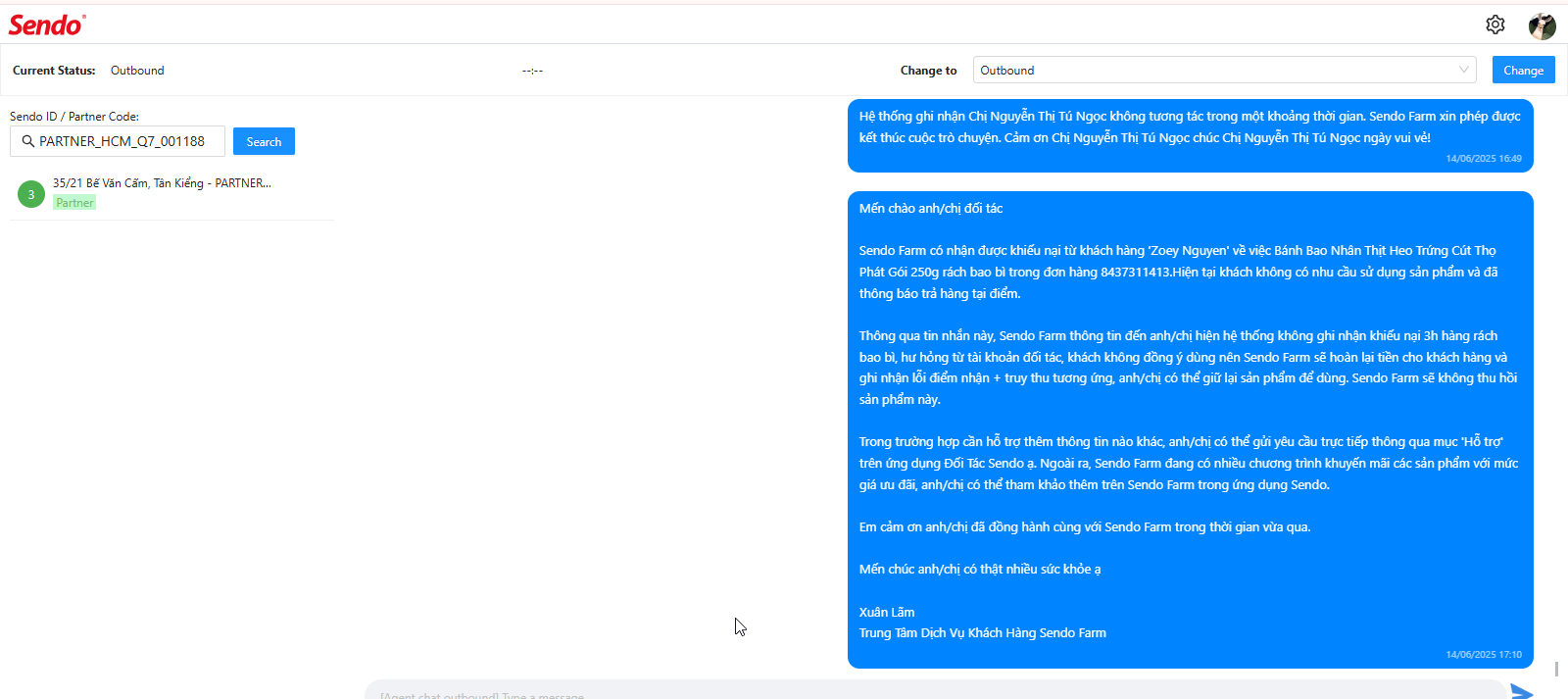1568x699 pixels.
Task: Click the green Partner tag
Action: tap(74, 203)
